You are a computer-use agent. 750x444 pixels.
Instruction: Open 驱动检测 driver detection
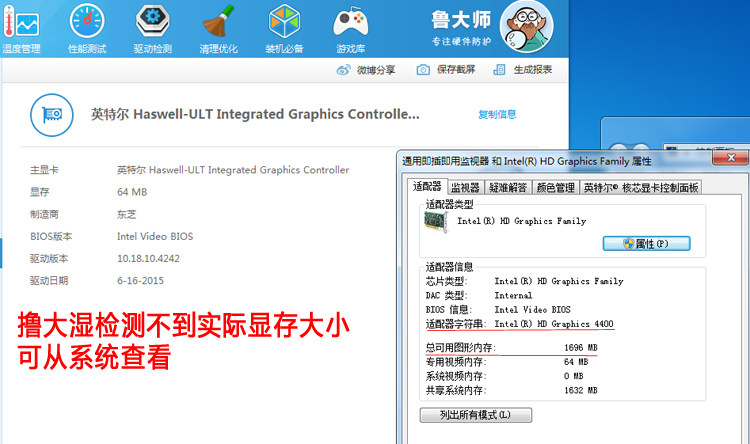(x=153, y=29)
